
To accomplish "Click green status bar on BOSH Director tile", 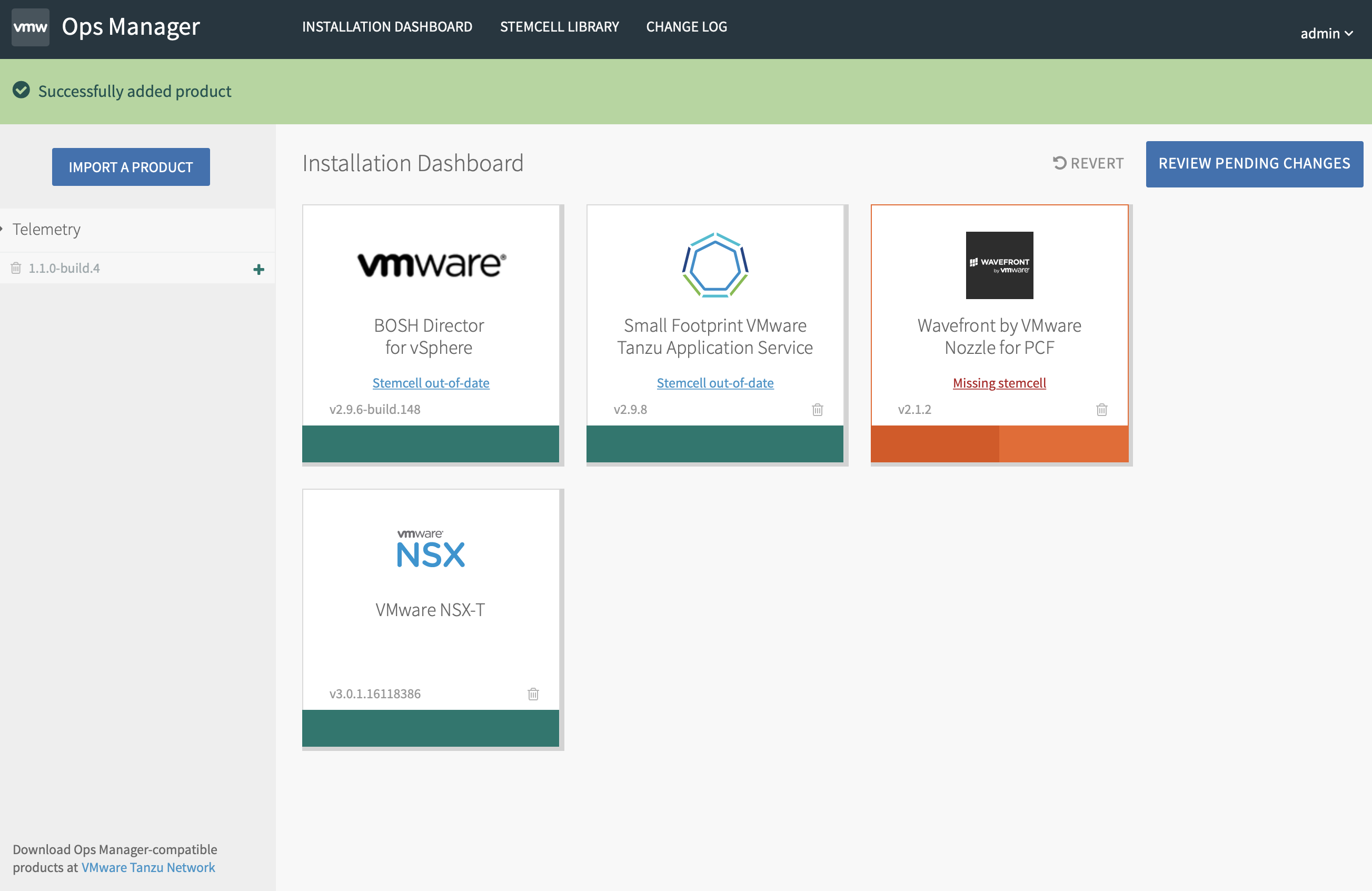I will pyautogui.click(x=431, y=443).
